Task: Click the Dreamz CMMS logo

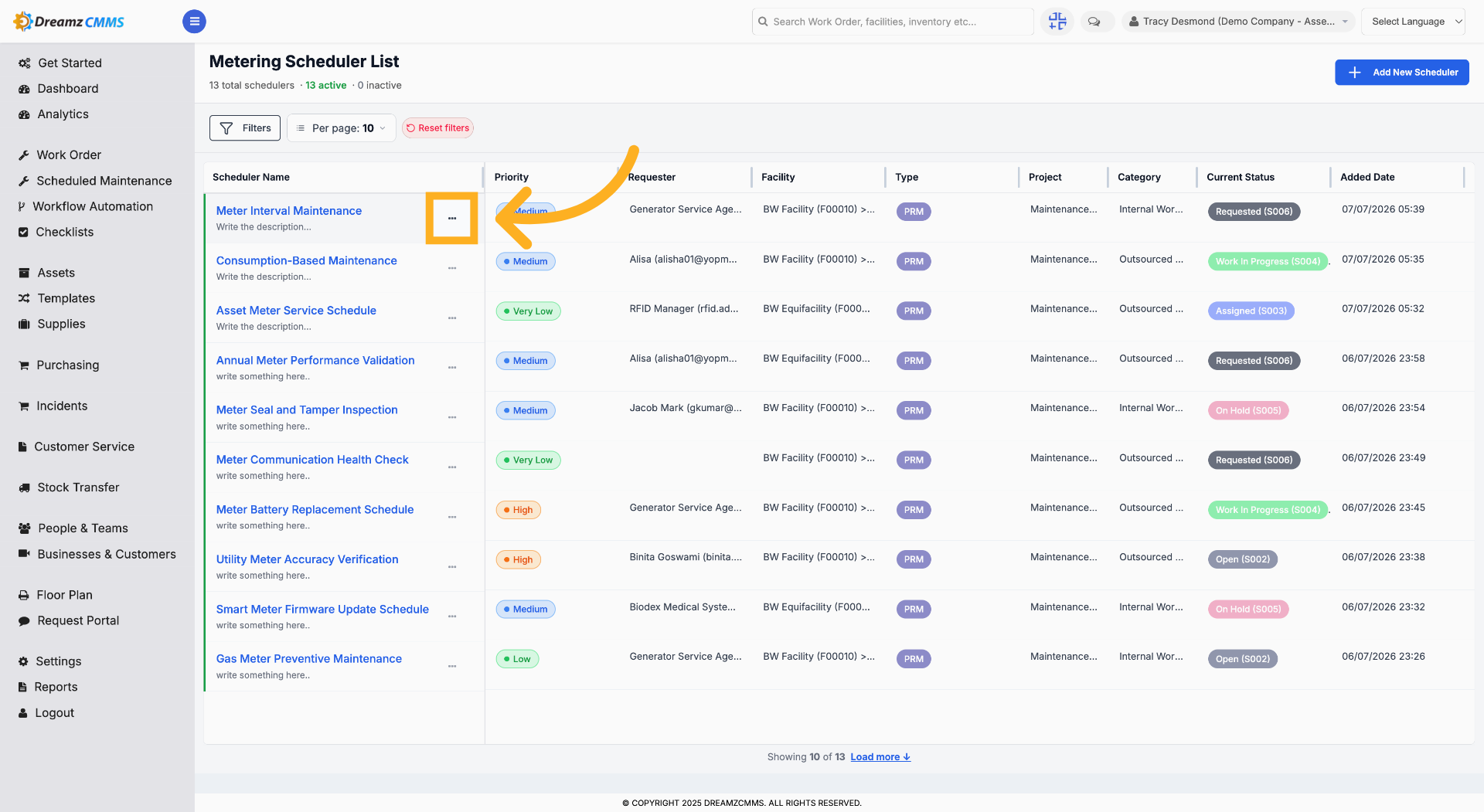Action: [70, 22]
